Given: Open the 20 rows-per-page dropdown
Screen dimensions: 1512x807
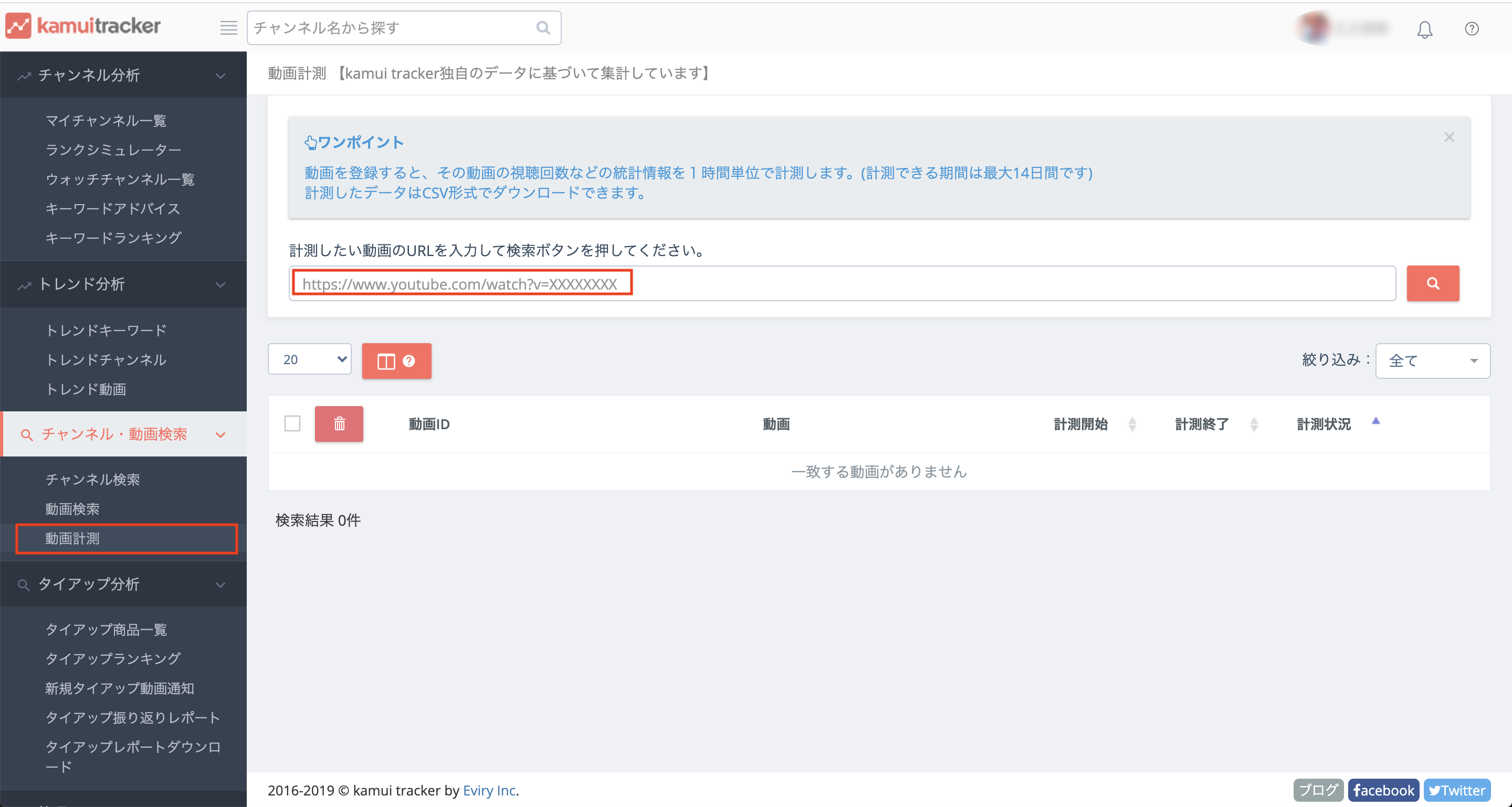Looking at the screenshot, I should tap(309, 359).
